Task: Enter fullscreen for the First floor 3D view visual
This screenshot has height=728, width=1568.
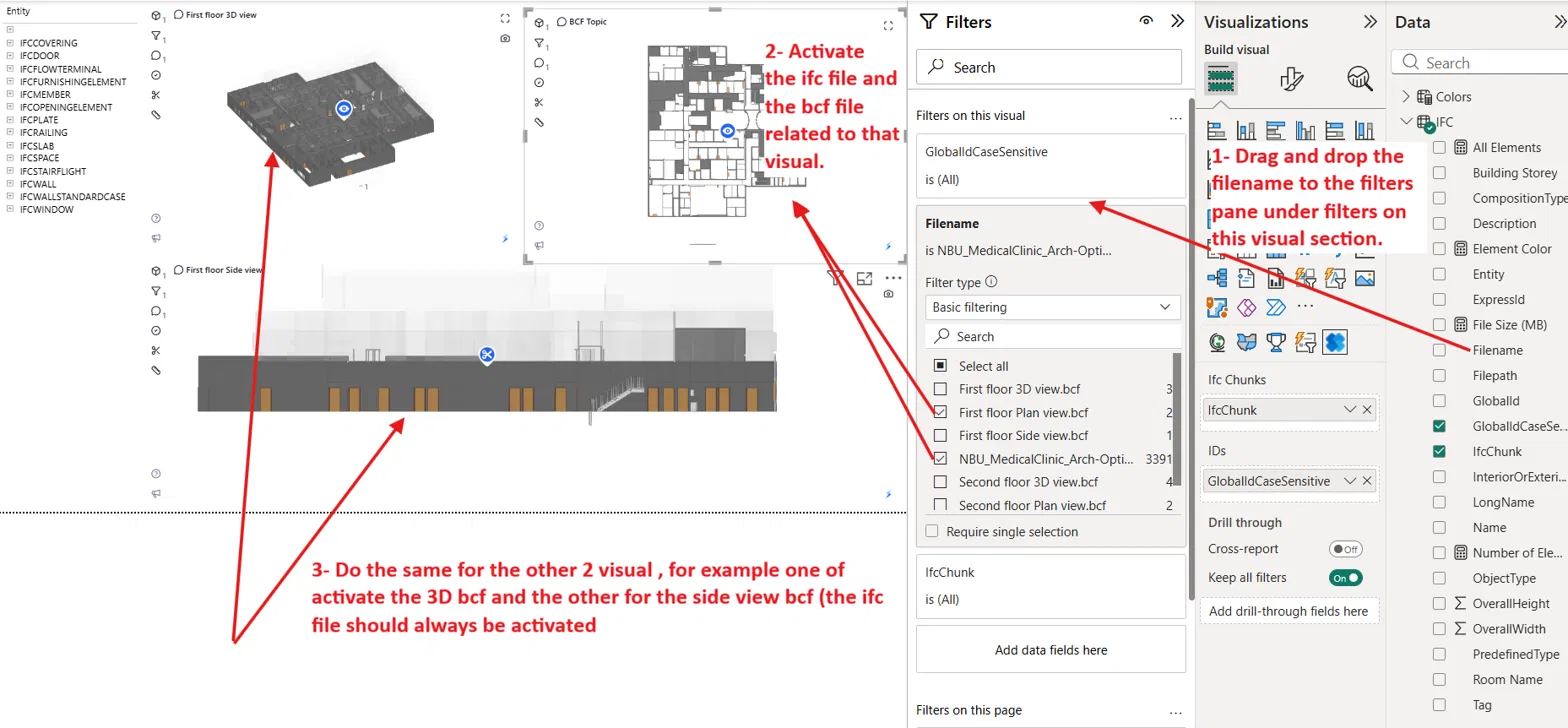Action: (505, 17)
